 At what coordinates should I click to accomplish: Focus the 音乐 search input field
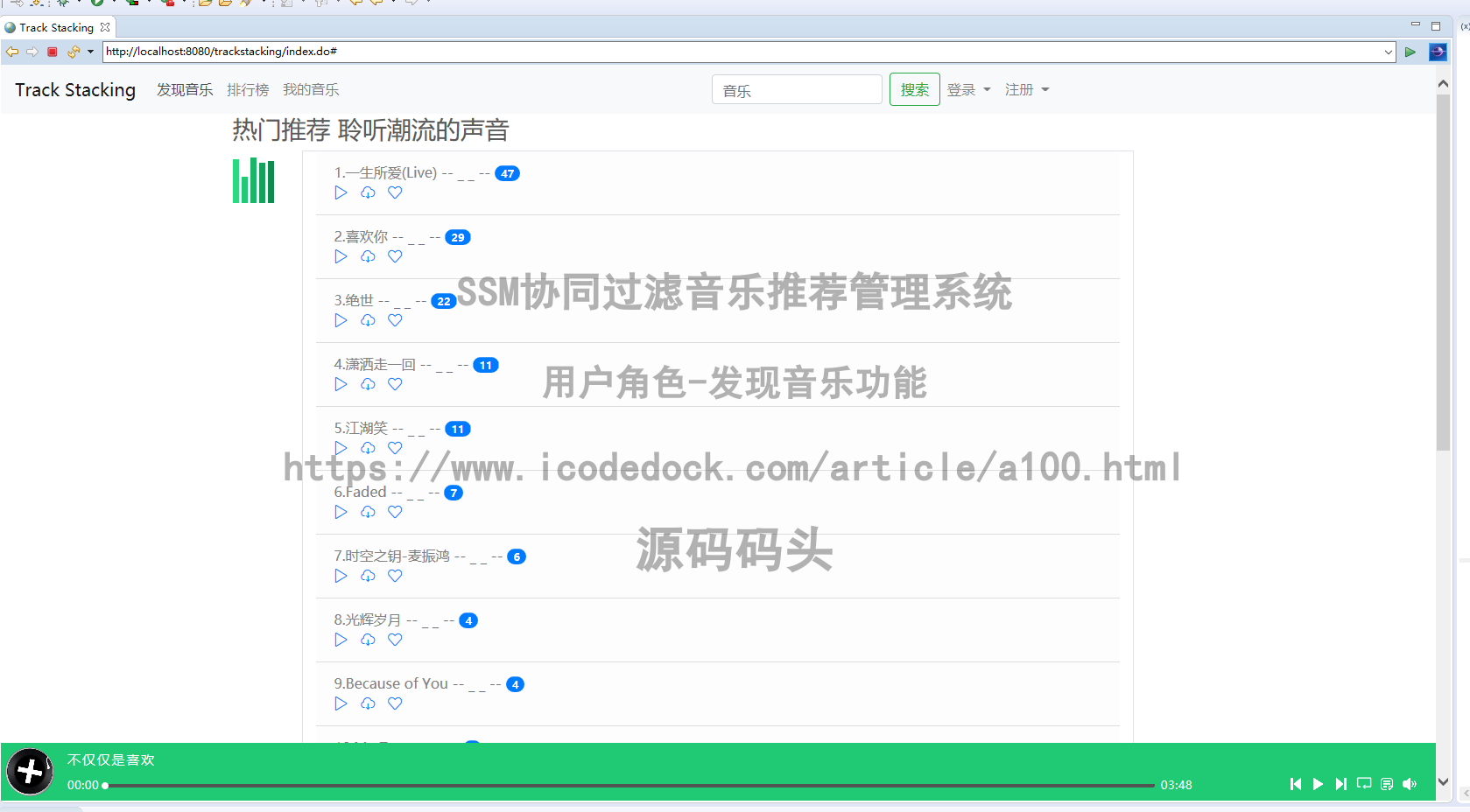tap(796, 89)
